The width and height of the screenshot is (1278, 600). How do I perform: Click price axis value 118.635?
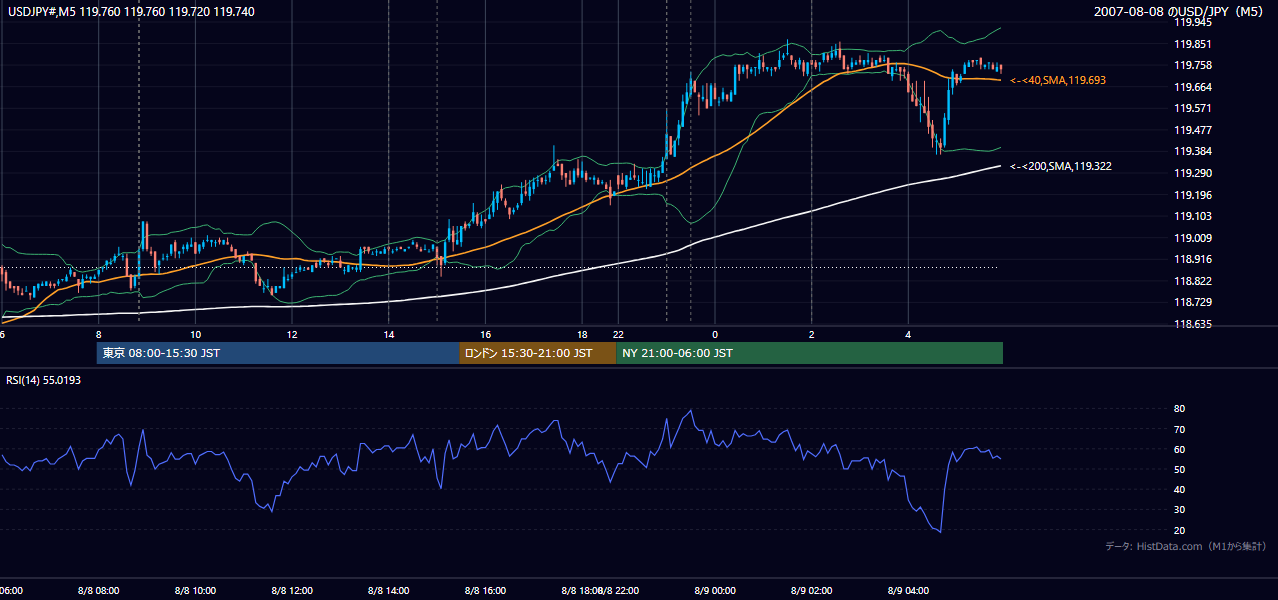(x=1193, y=324)
